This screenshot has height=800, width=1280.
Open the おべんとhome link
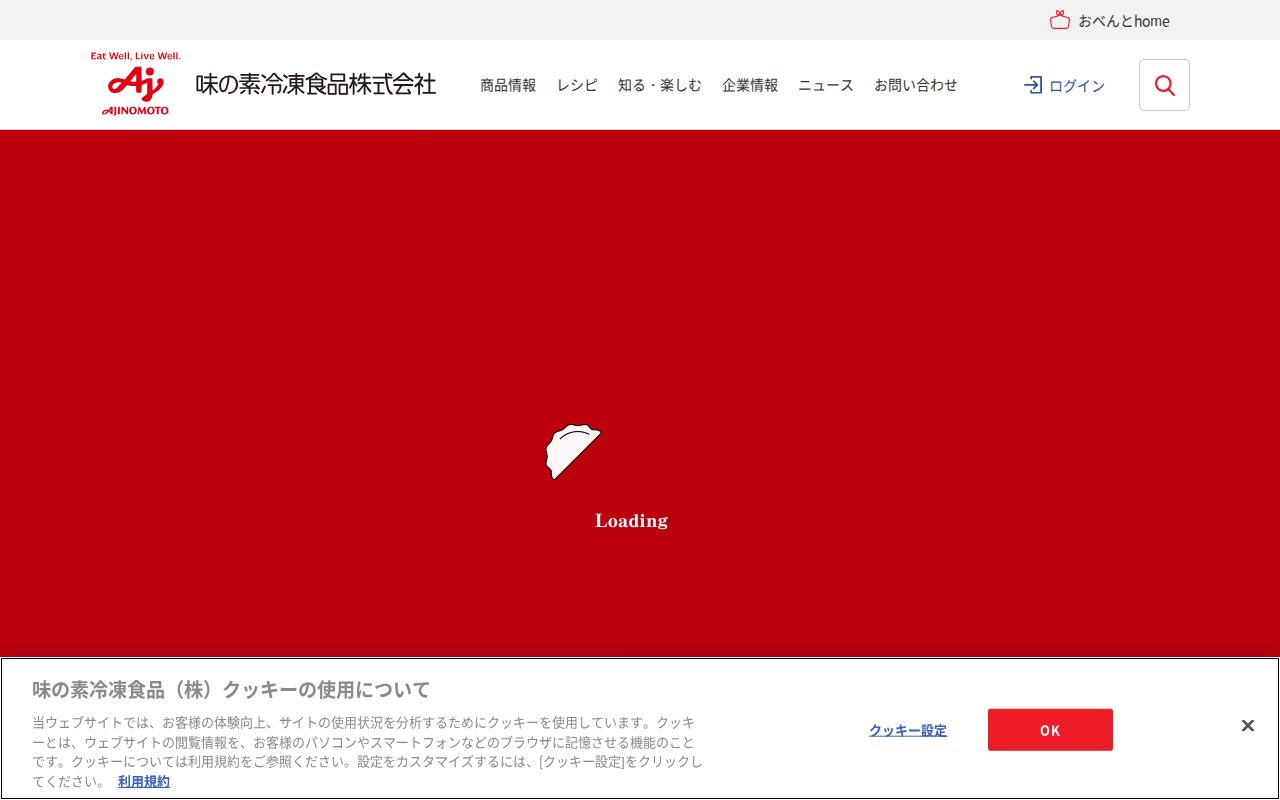tap(1123, 21)
